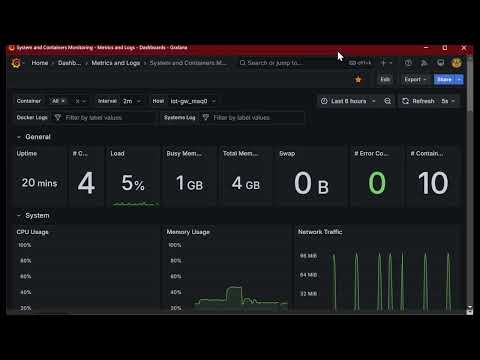Click the blue Share button
The height and width of the screenshot is (360, 480).
[x=445, y=80]
